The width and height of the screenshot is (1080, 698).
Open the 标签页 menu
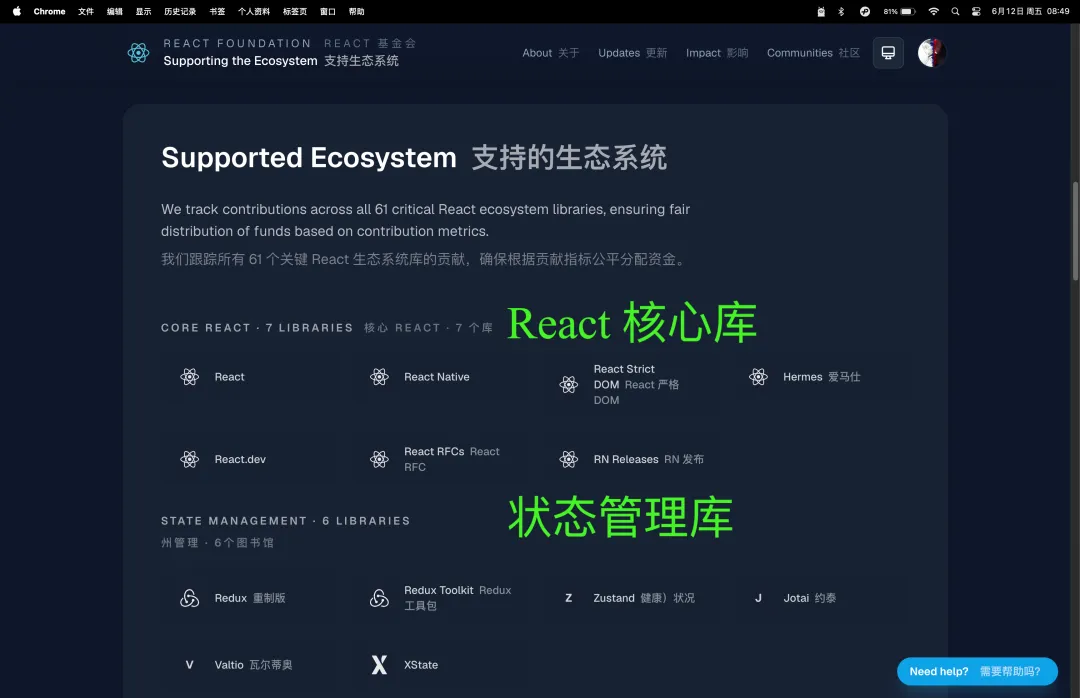pos(295,11)
